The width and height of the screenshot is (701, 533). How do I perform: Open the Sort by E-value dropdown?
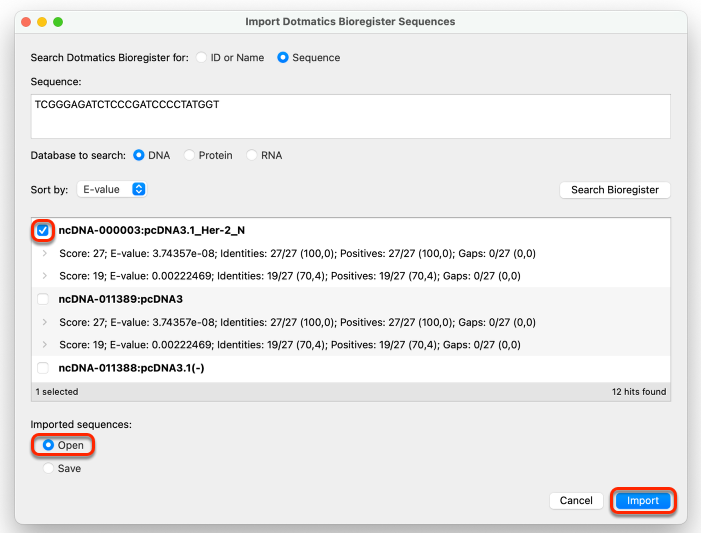pos(112,190)
